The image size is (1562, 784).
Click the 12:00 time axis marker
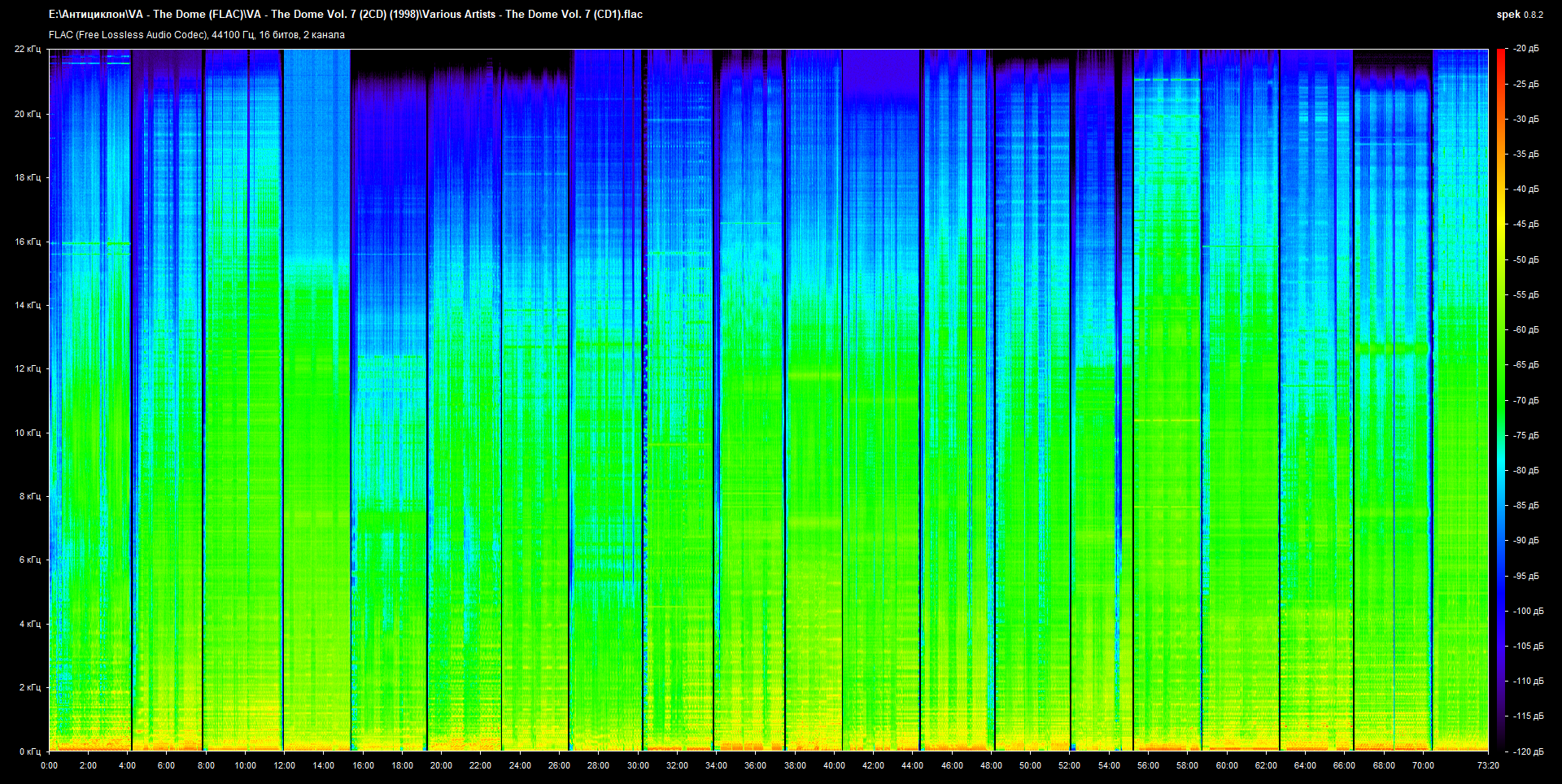(284, 765)
